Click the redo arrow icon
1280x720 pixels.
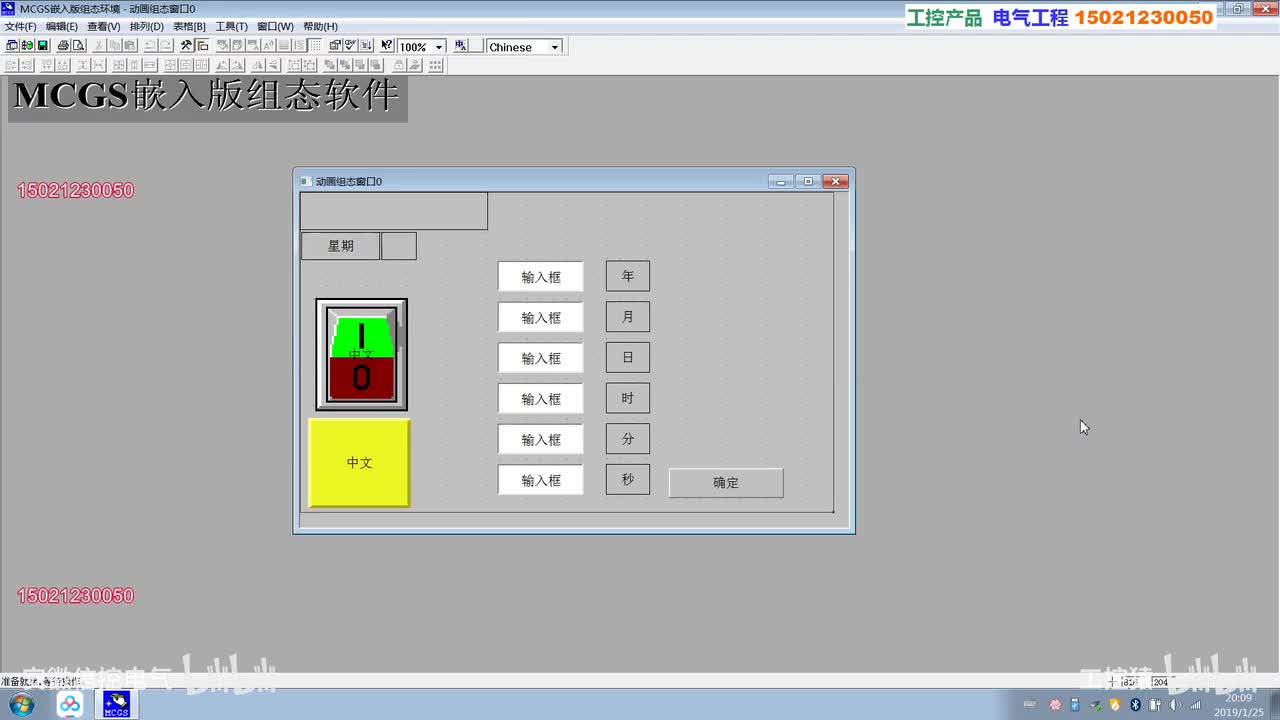tap(166, 46)
